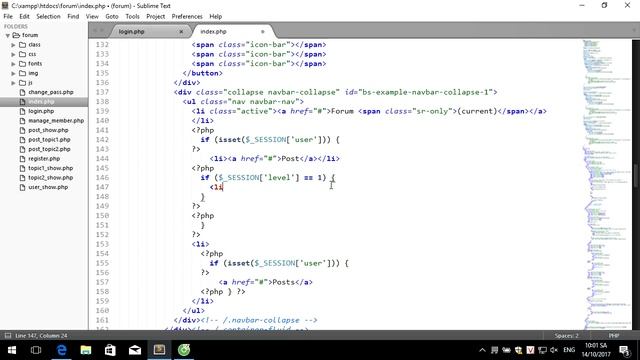
Task: Open the File menu
Action: click(x=8, y=17)
